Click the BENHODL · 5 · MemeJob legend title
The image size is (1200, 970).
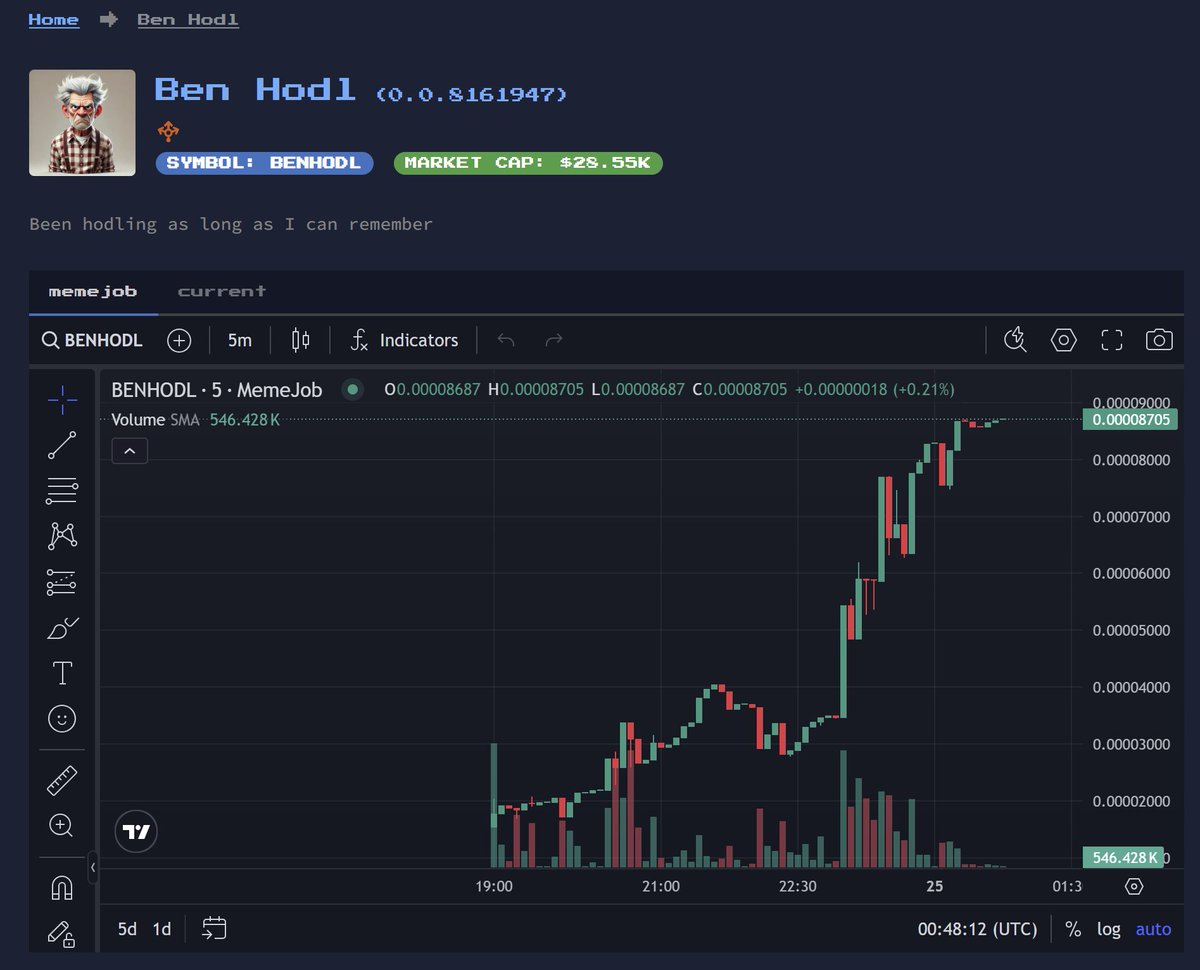pos(217,390)
